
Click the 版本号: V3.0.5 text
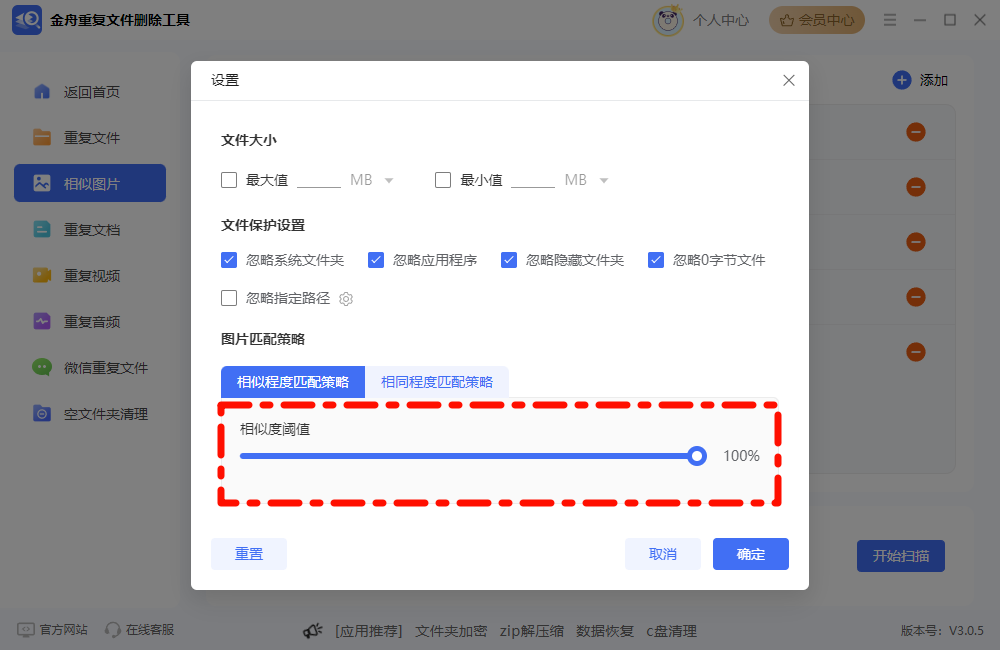coord(942,631)
